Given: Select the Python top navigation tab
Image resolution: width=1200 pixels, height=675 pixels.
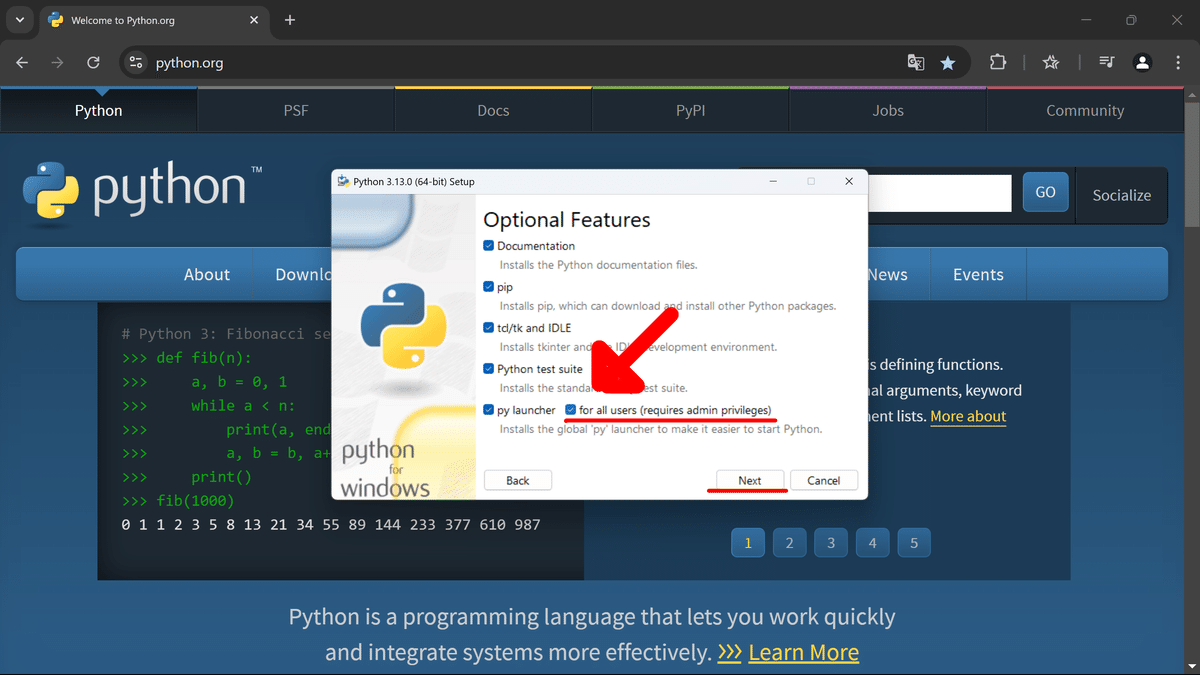Looking at the screenshot, I should [x=99, y=110].
